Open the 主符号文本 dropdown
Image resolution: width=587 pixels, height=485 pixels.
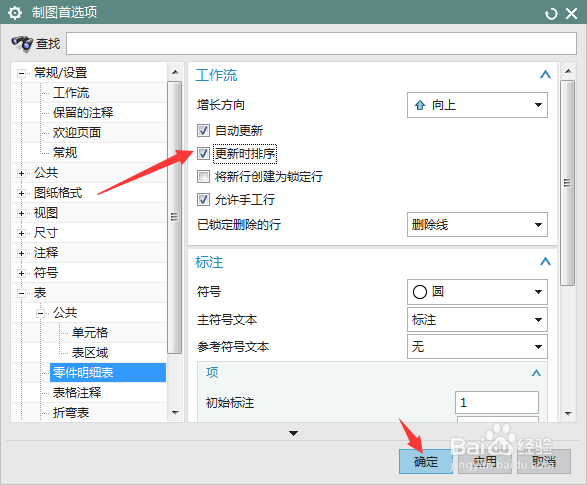(x=477, y=320)
